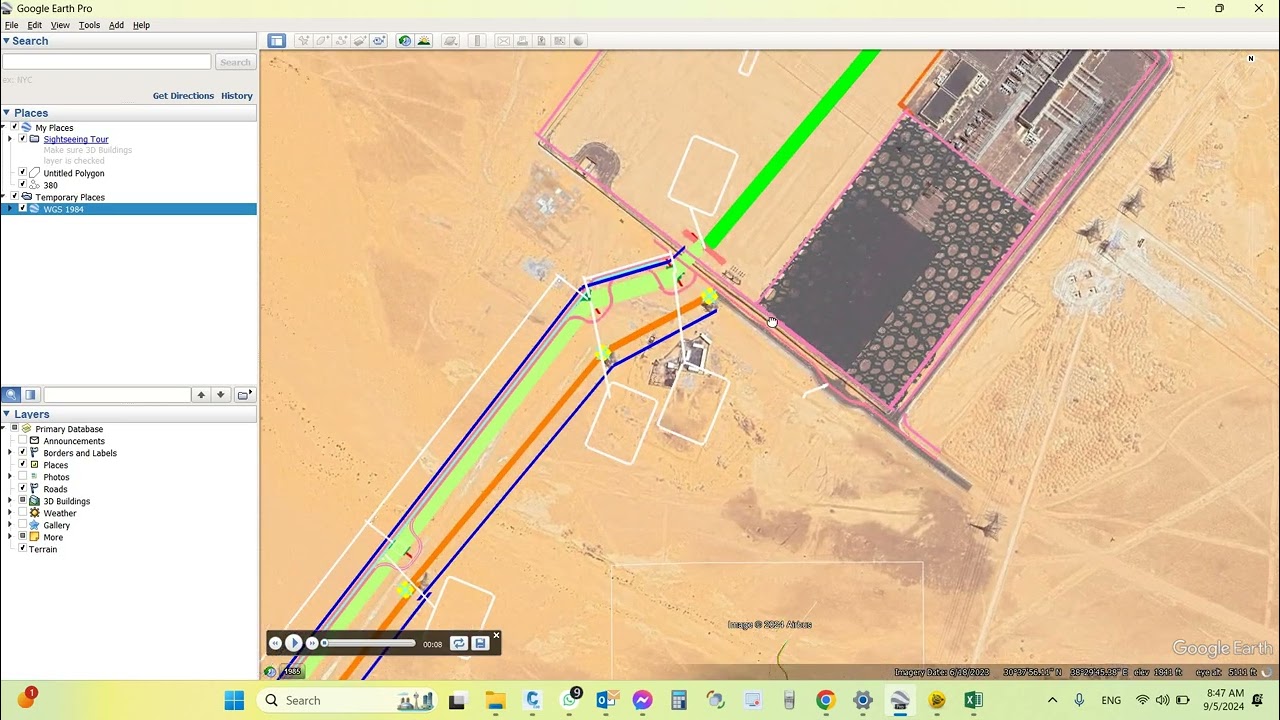Uncheck the 380 path checkbox
Image resolution: width=1280 pixels, height=720 pixels.
[x=23, y=185]
